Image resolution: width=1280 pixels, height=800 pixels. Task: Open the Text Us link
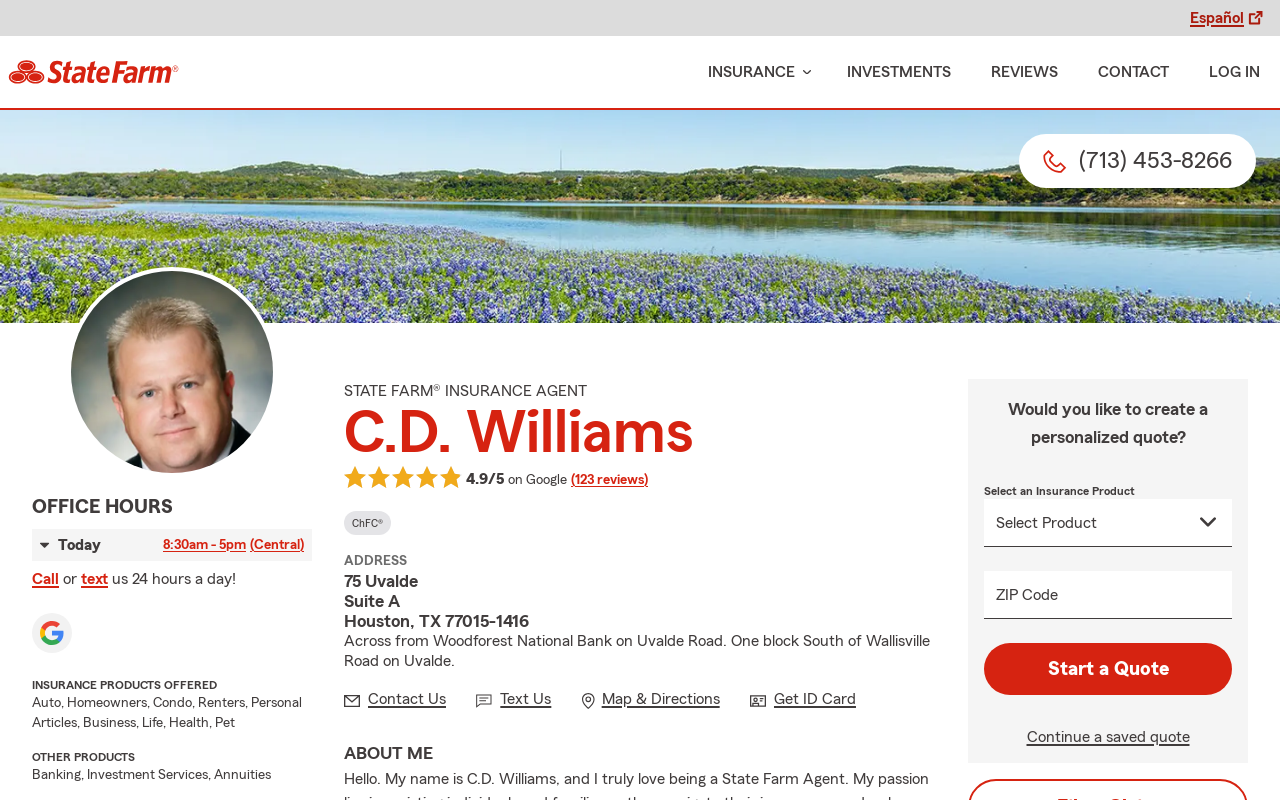pyautogui.click(x=525, y=699)
